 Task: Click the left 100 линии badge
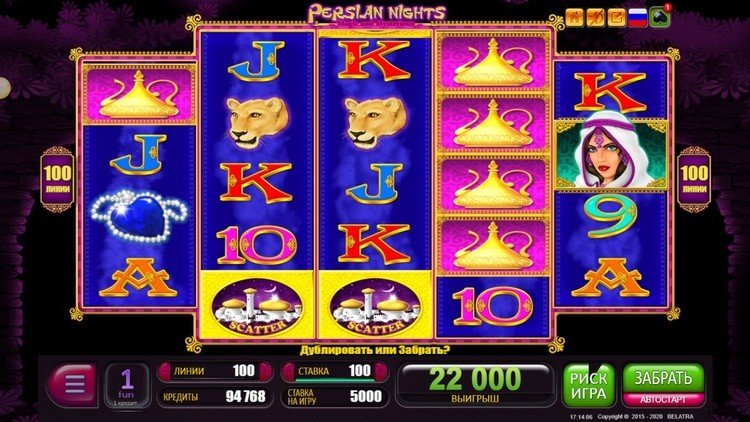point(57,179)
